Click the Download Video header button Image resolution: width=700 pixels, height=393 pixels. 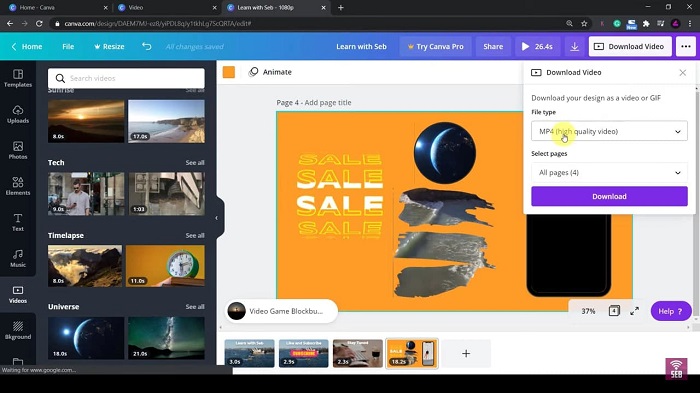coord(630,46)
